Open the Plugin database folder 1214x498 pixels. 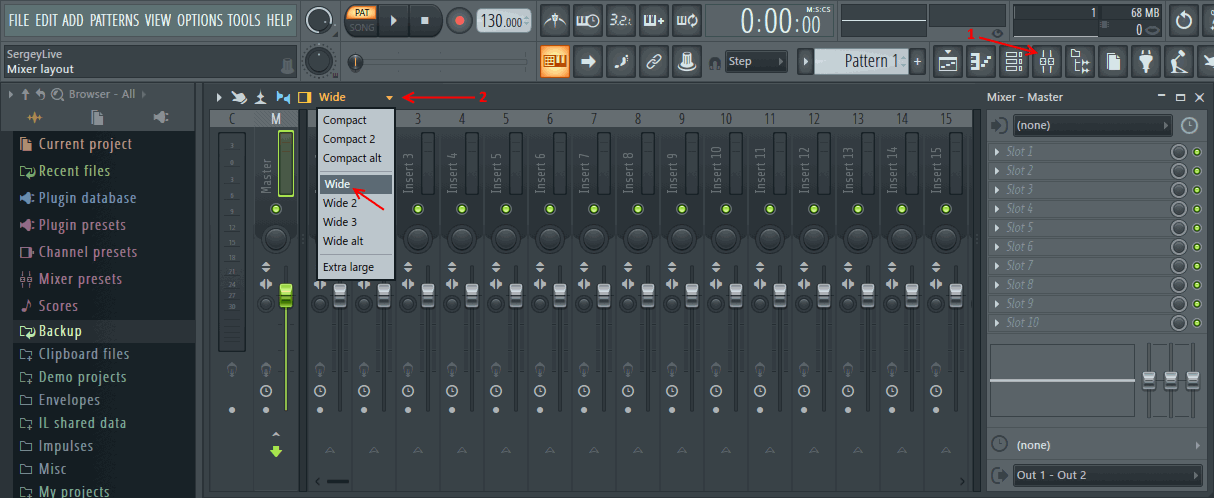88,198
